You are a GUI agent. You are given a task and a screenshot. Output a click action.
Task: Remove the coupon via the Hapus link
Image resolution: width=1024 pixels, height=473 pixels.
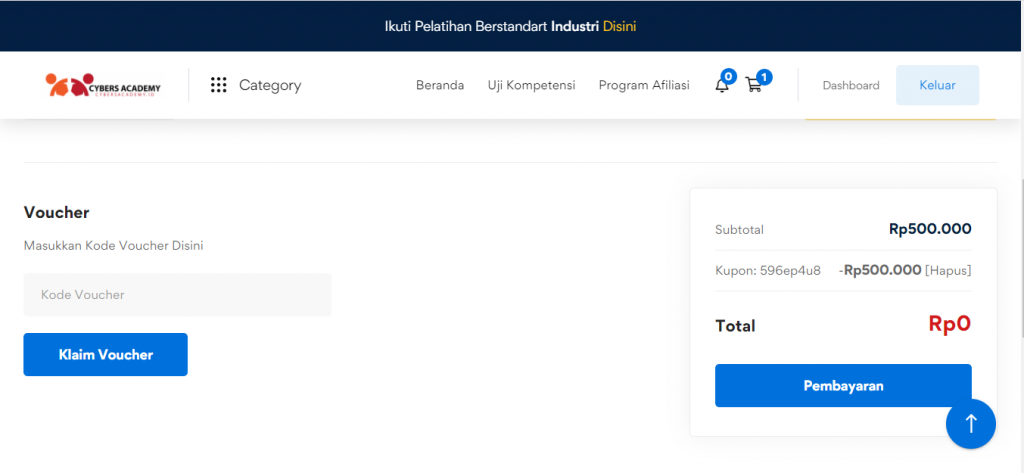click(948, 270)
